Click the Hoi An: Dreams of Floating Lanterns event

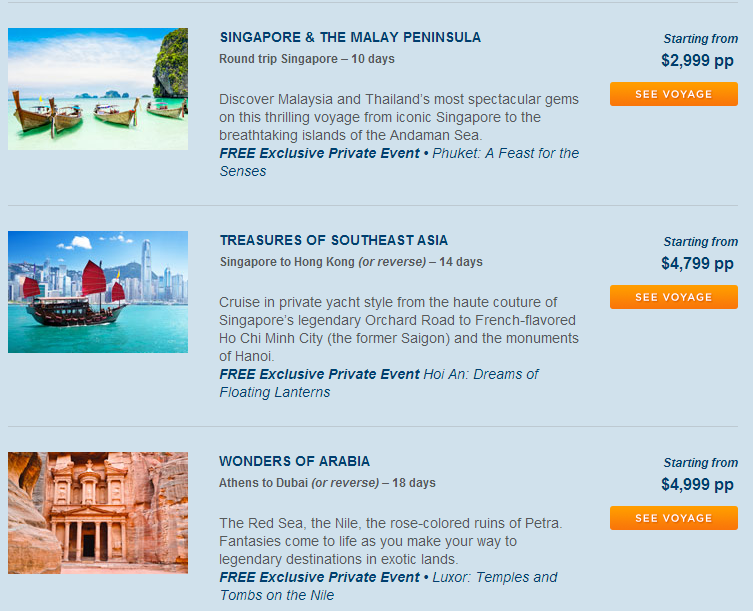pyautogui.click(x=379, y=383)
